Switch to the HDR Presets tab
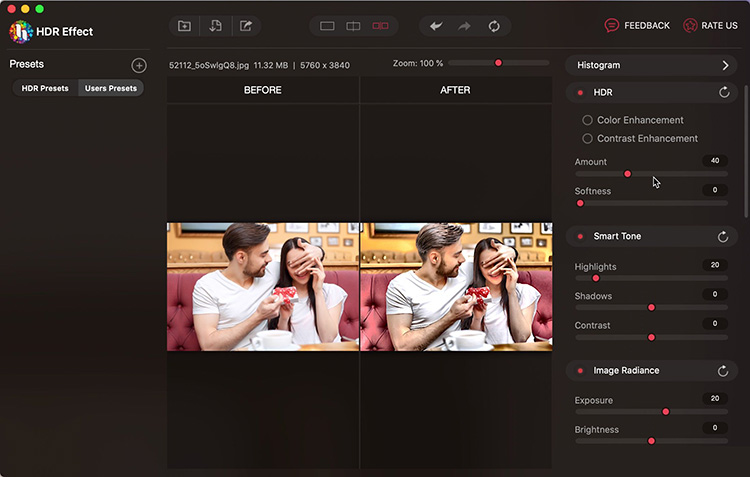This screenshot has width=750, height=477. point(45,88)
